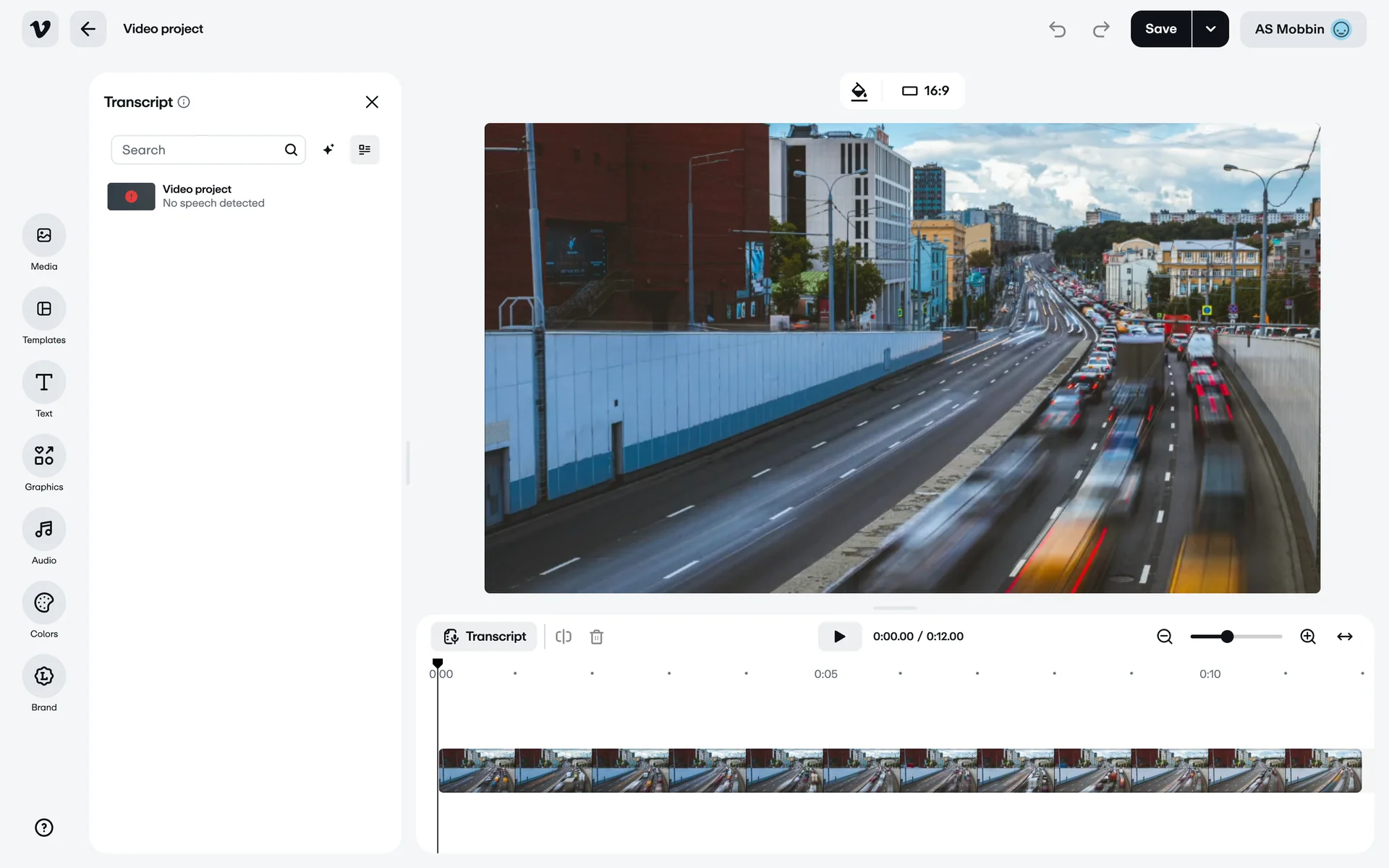The image size is (1389, 868).
Task: Click the transcript Search field
Action: (199, 150)
